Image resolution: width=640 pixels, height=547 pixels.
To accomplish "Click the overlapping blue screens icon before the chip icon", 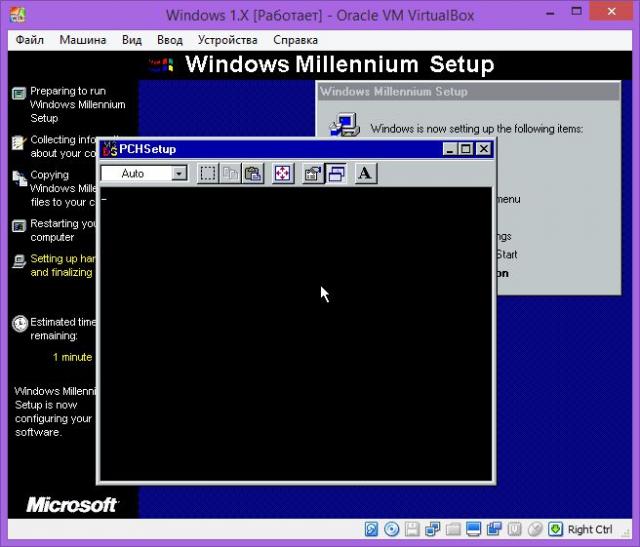I will [x=494, y=529].
